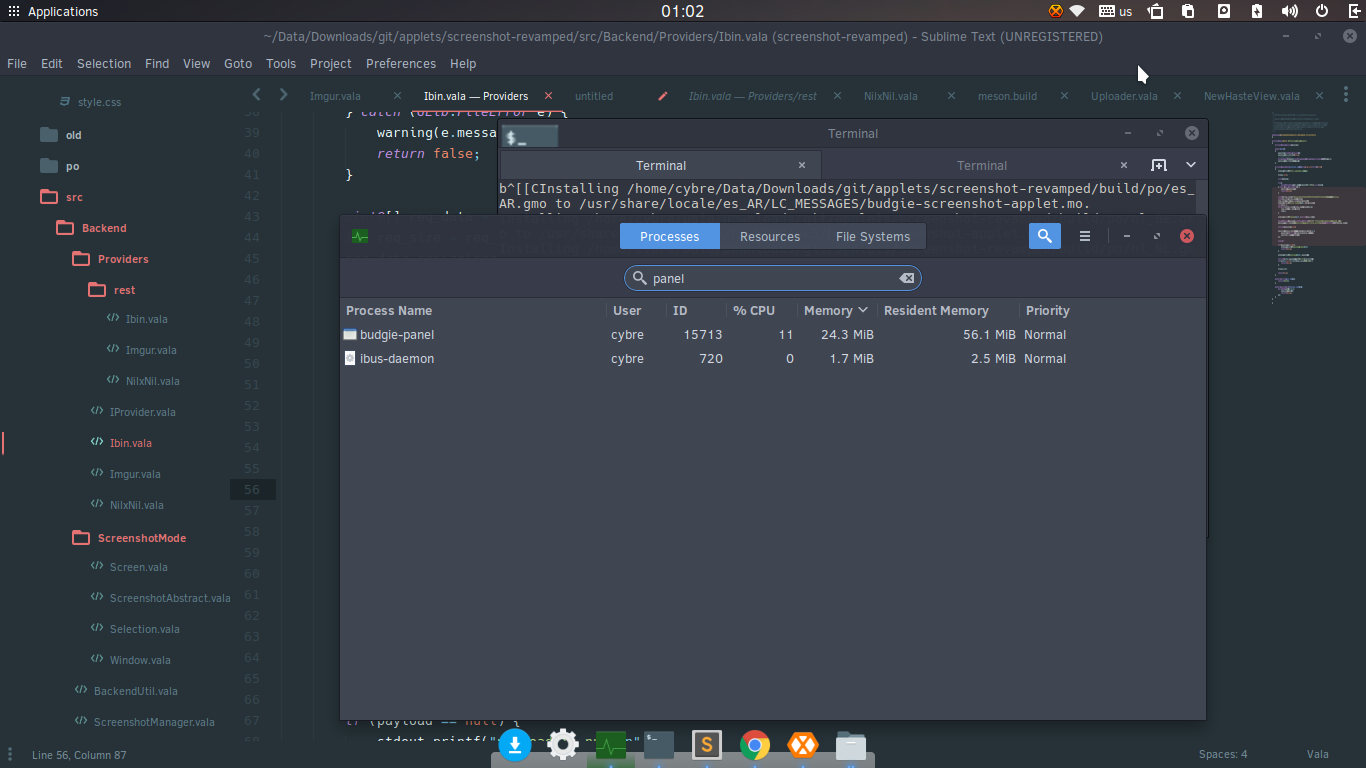Open IProvider.vala in the sidebar
The width and height of the screenshot is (1366, 768).
coord(132,412)
